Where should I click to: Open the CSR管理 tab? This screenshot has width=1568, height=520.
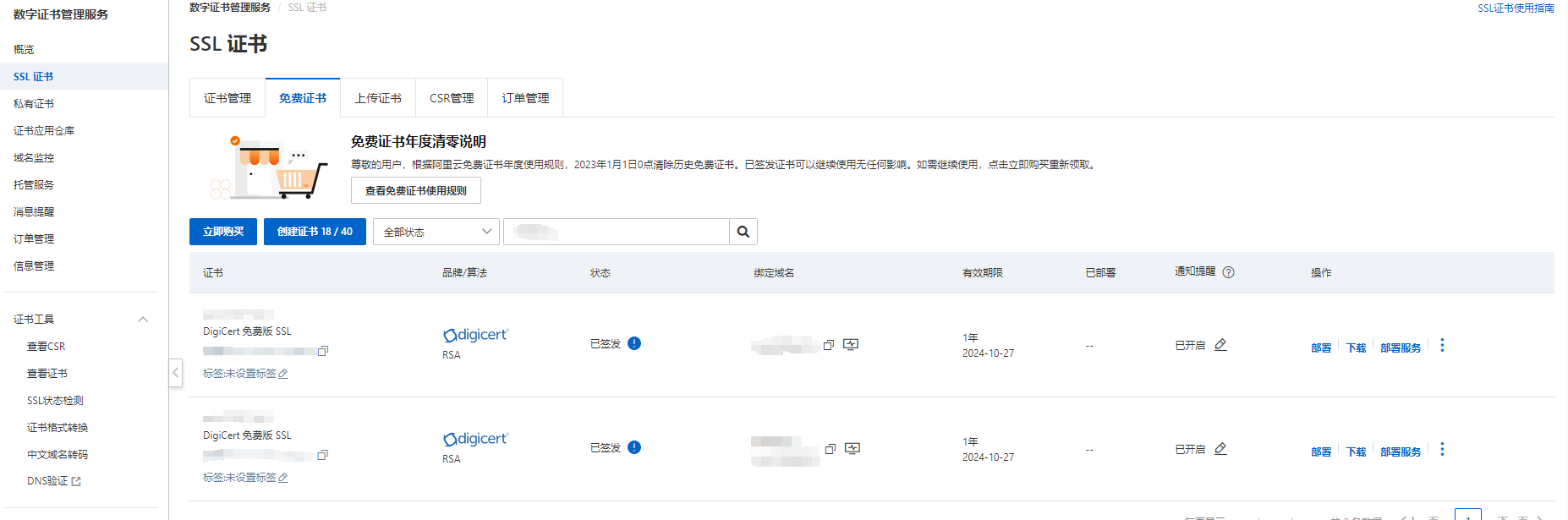click(452, 98)
